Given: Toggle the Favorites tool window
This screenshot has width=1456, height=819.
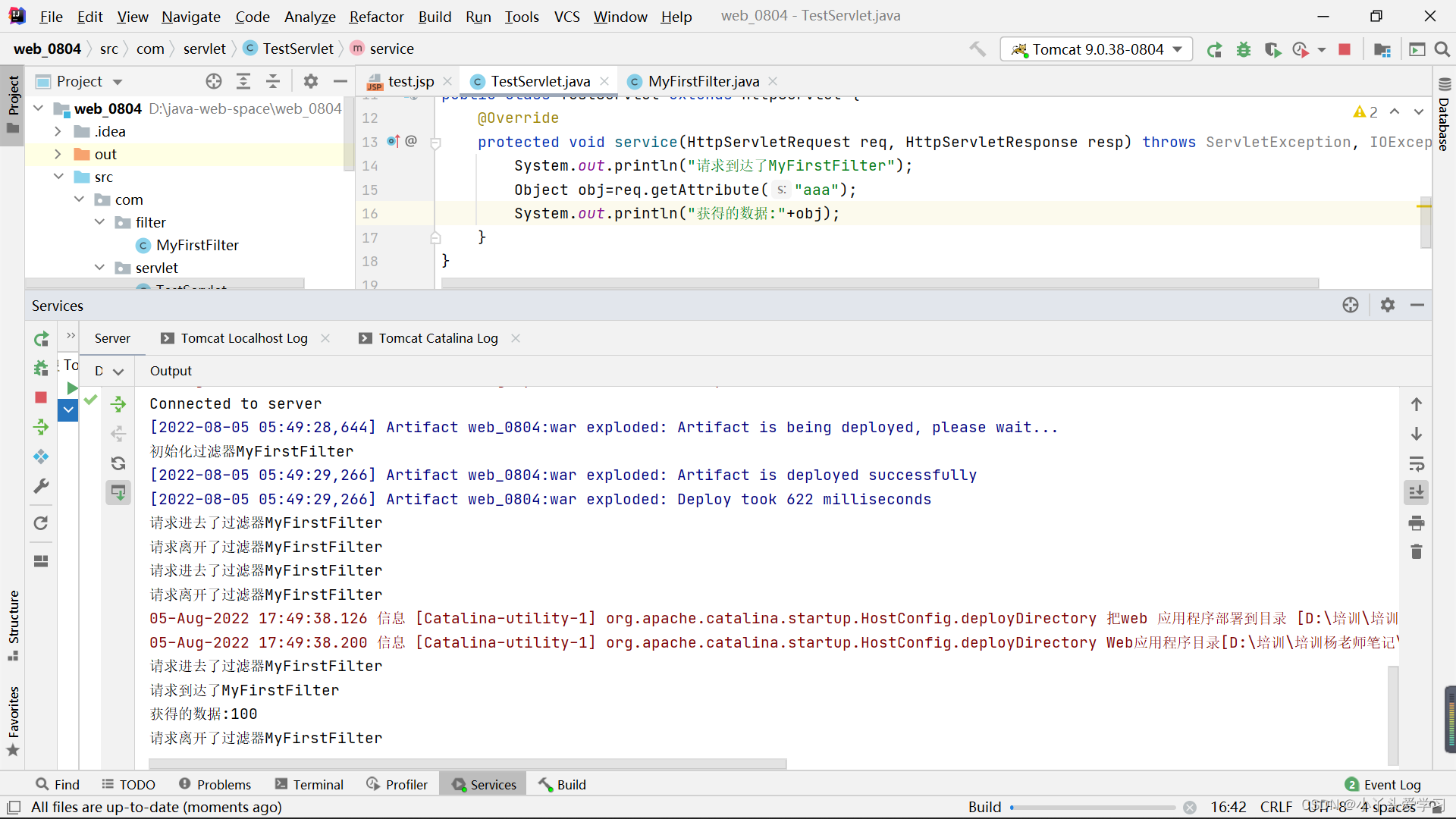Looking at the screenshot, I should coord(13,721).
